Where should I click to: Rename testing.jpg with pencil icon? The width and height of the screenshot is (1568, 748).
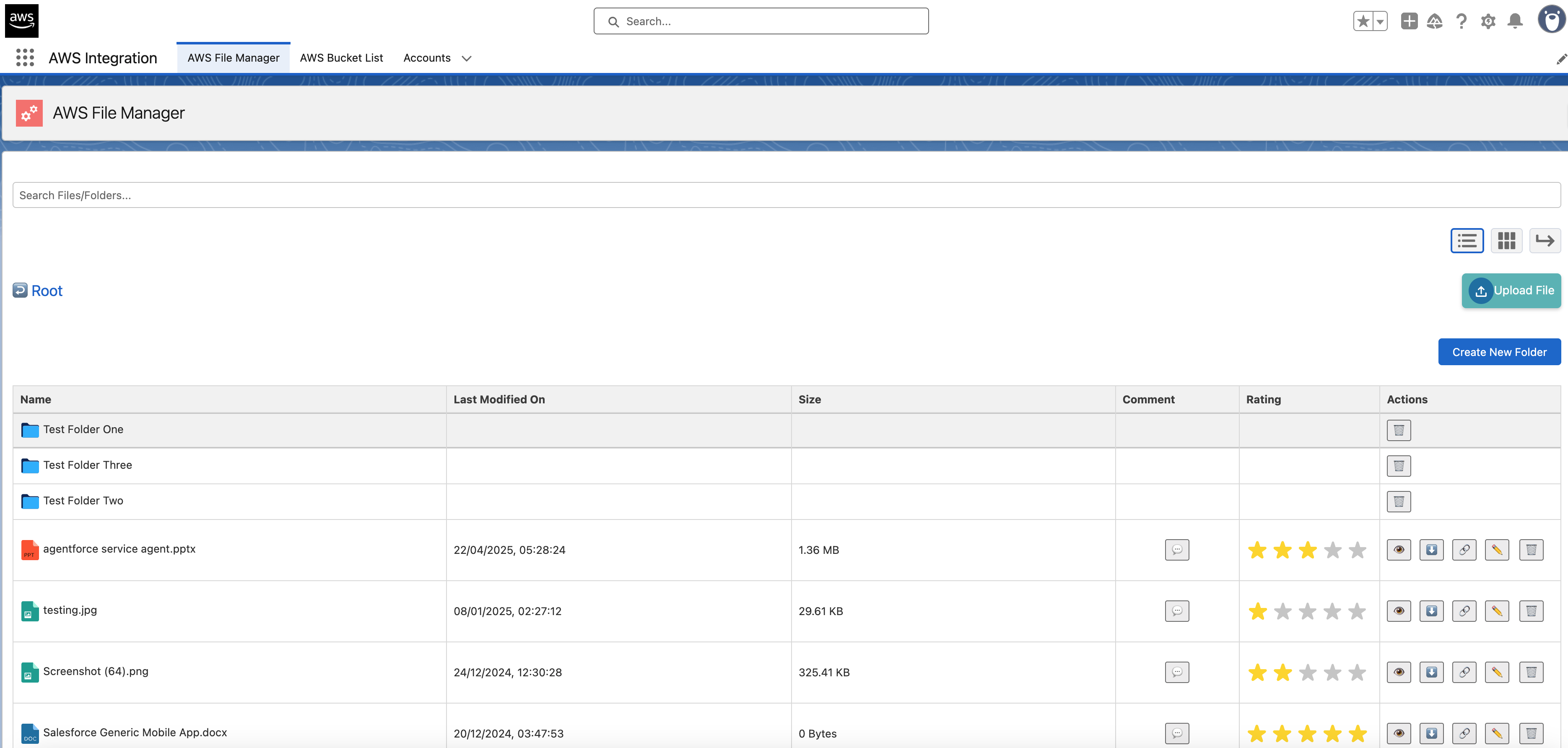1498,611
